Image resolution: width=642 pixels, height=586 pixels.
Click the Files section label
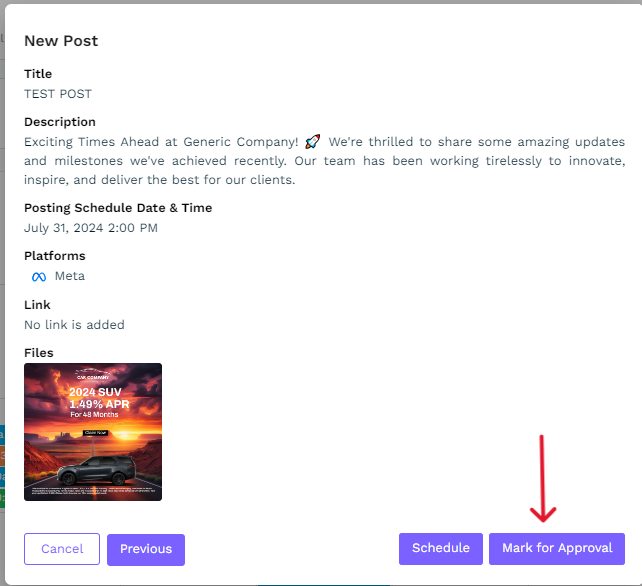click(39, 353)
